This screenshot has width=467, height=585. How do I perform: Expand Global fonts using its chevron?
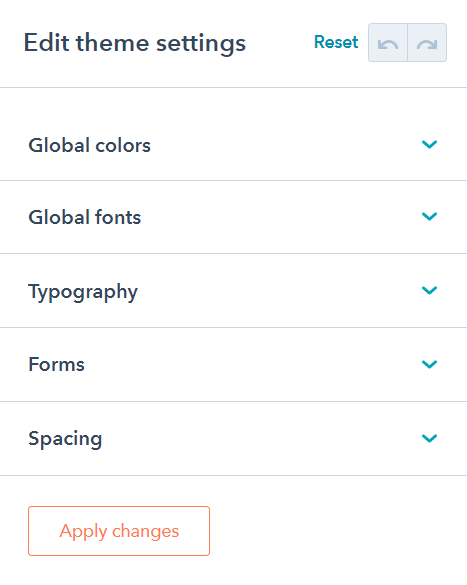pos(429,216)
